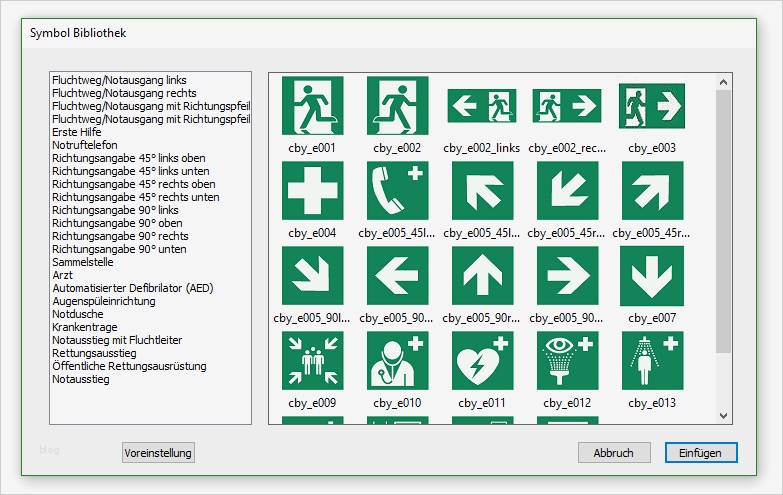Choose the cby_e013 emergency shower symbol

coord(652,361)
